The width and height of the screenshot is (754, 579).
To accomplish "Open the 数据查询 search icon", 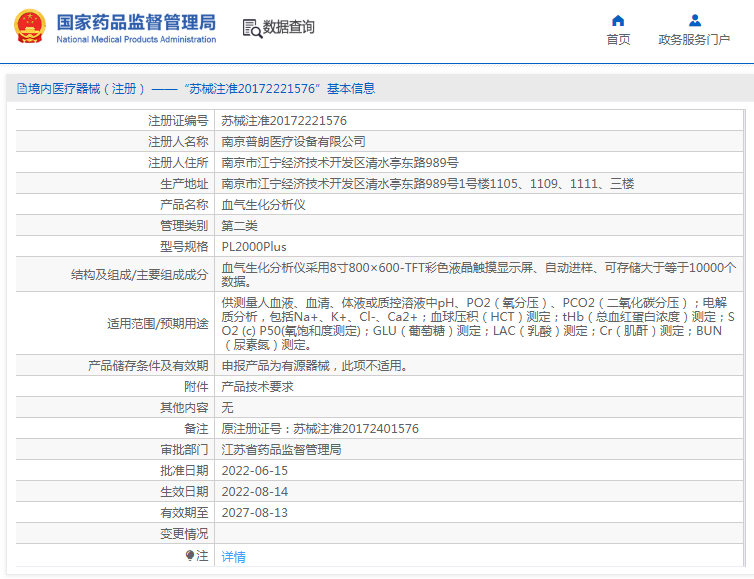I will [252, 28].
